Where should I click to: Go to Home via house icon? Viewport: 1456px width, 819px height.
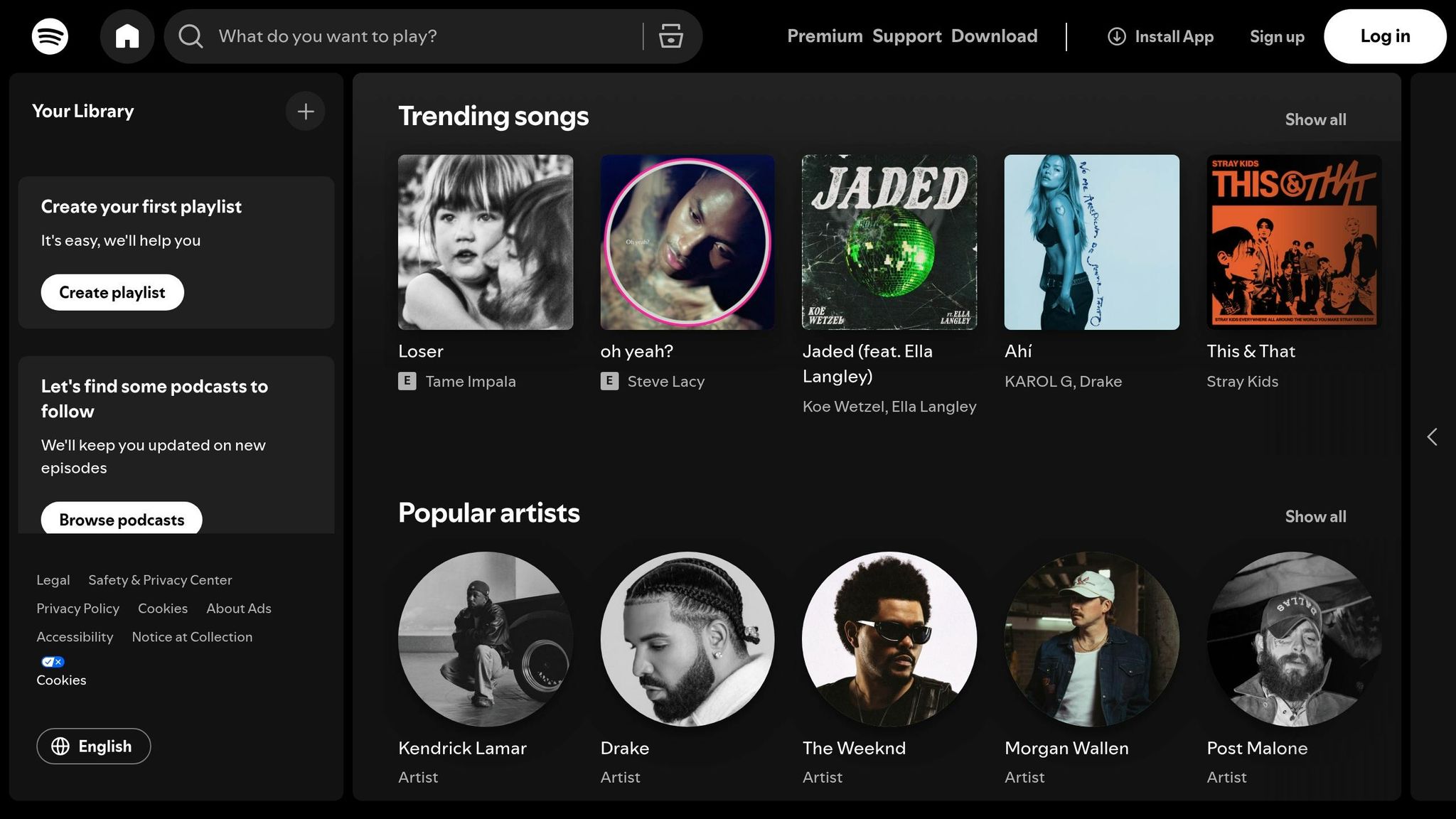coord(127,36)
